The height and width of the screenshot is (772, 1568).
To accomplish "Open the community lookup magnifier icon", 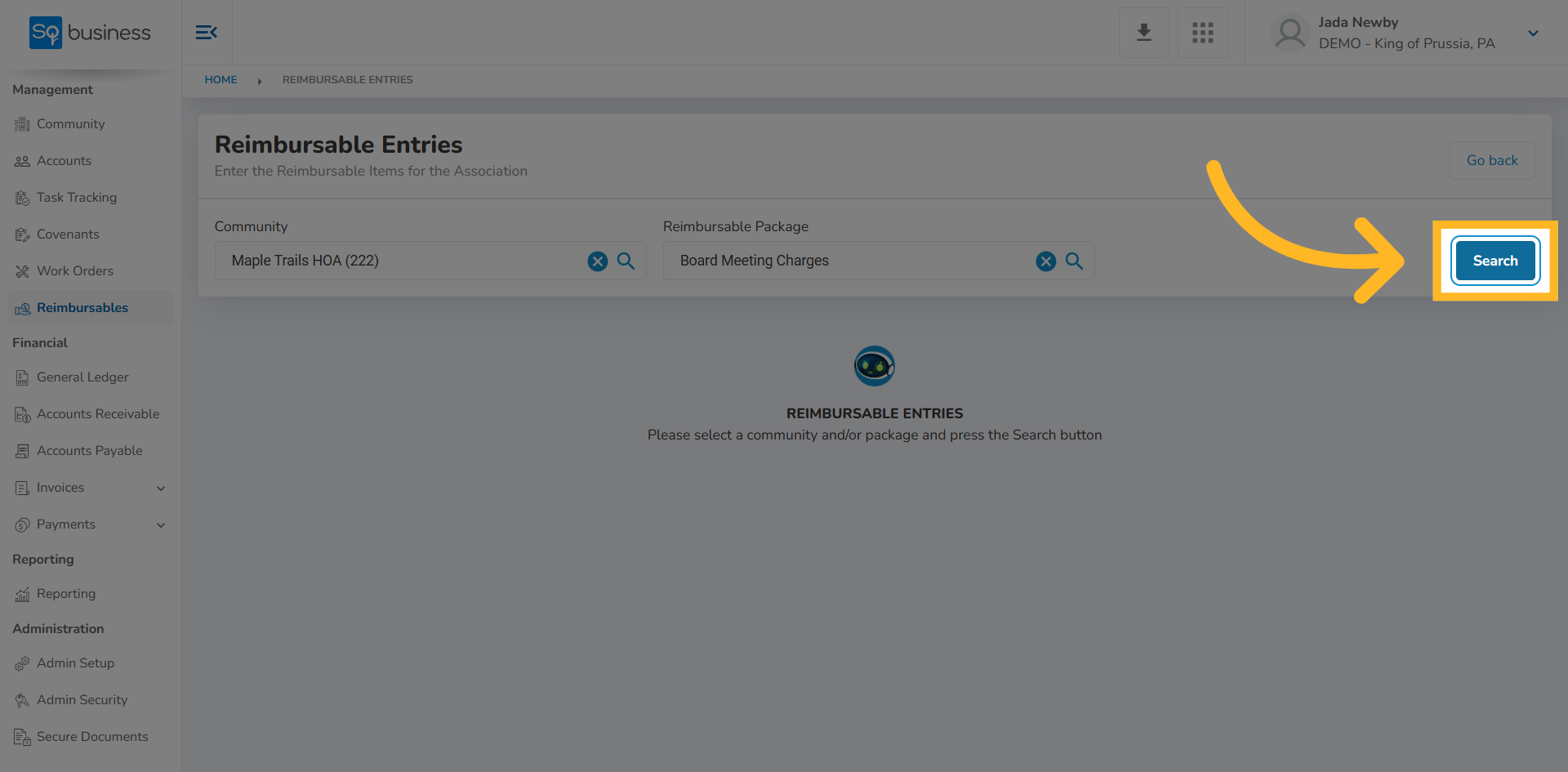I will [x=626, y=261].
